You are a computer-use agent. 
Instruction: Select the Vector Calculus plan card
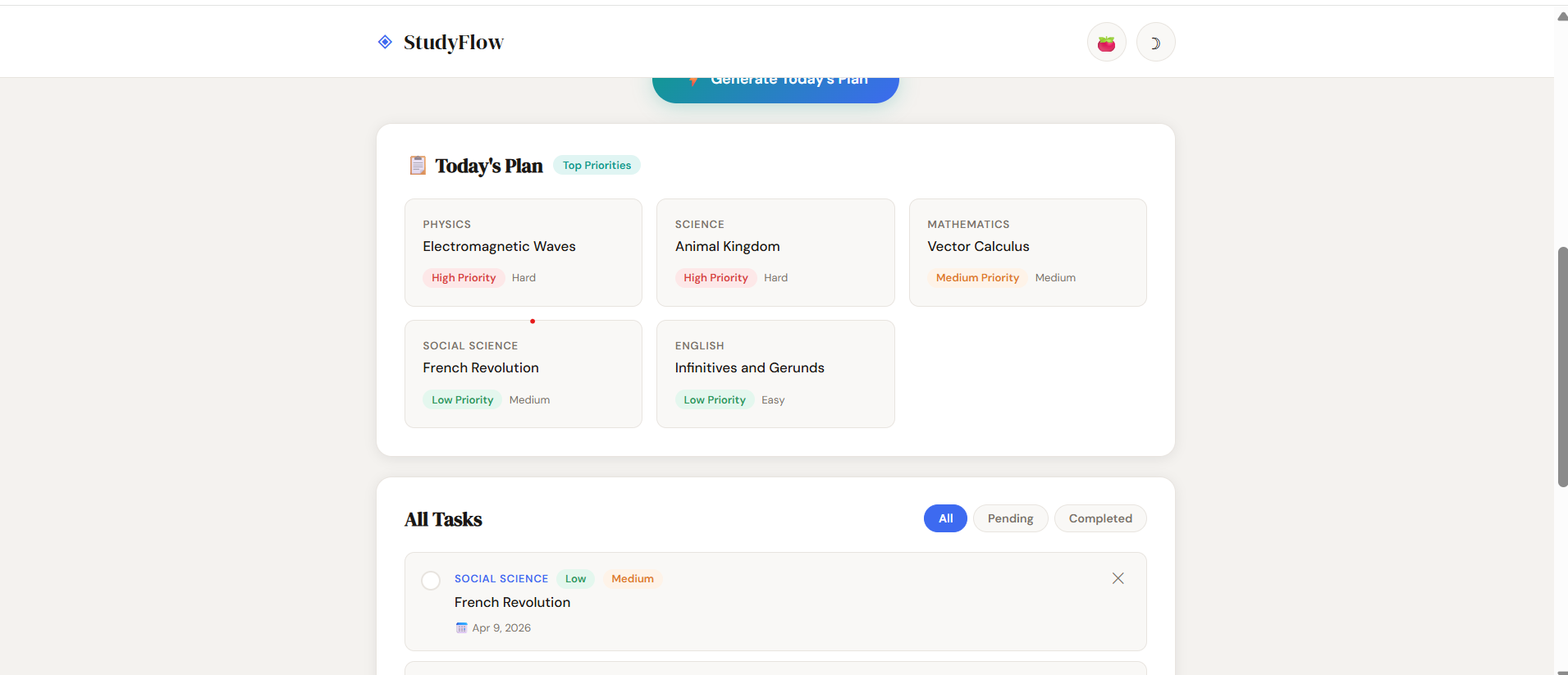click(1027, 253)
